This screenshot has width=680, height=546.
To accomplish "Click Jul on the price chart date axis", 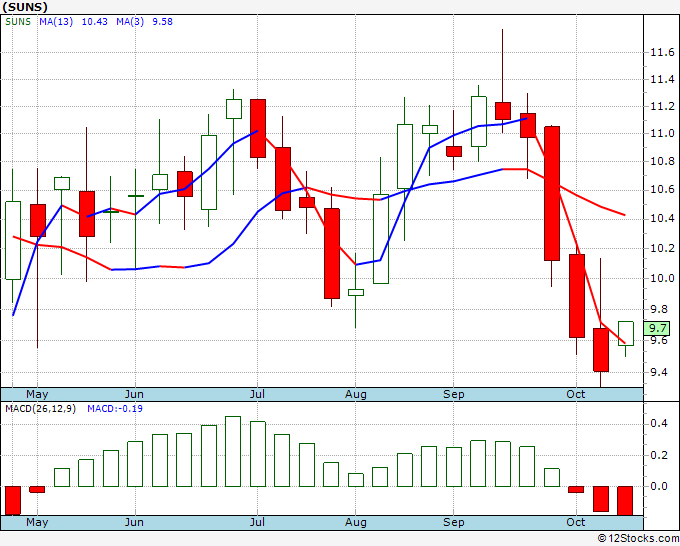I will (257, 394).
